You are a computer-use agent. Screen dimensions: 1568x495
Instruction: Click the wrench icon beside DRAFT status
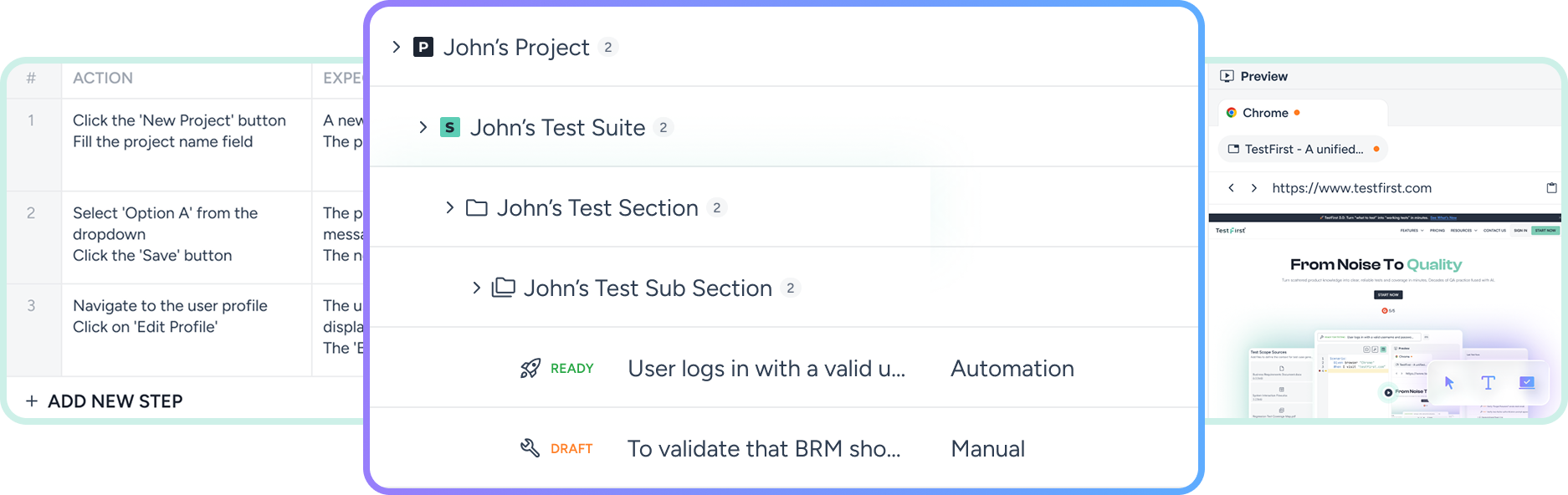(x=530, y=449)
